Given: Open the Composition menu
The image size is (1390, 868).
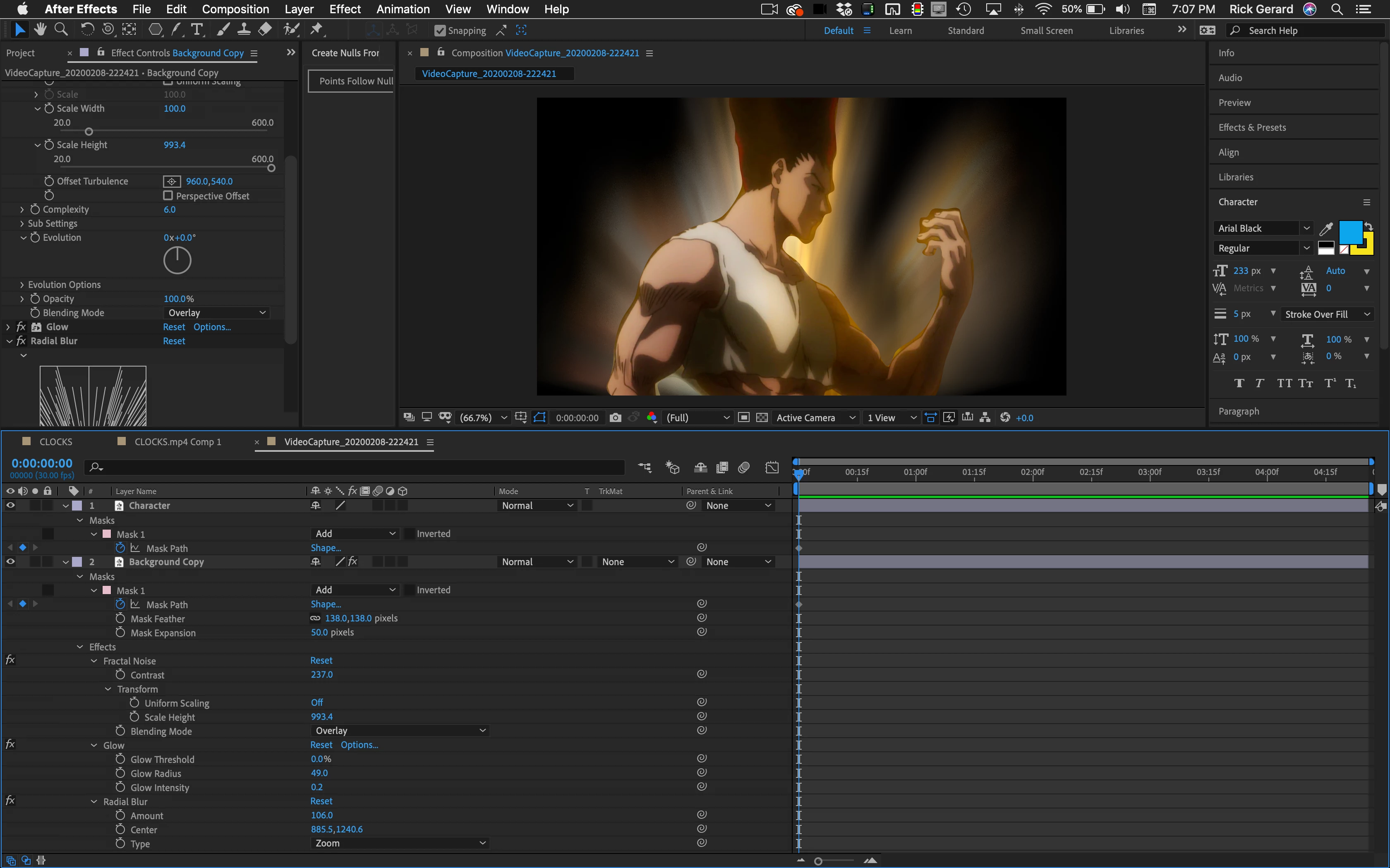Looking at the screenshot, I should tap(235, 9).
